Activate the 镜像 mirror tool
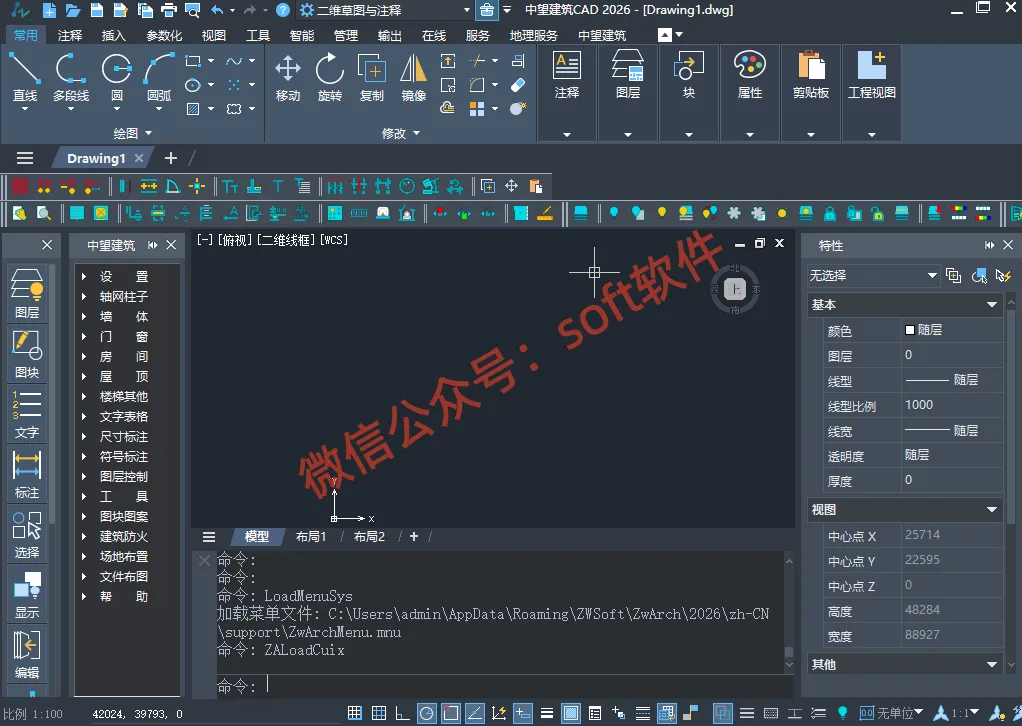 (413, 77)
